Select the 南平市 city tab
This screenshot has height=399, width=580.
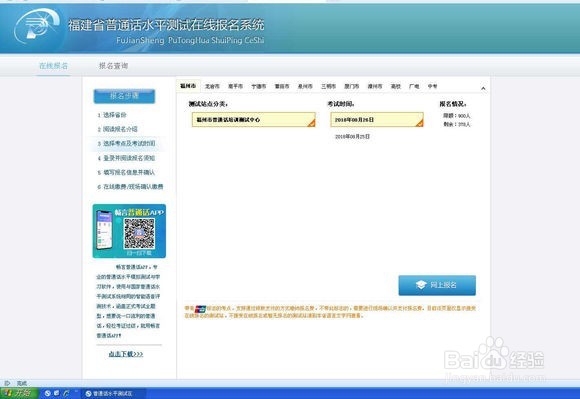coord(235,86)
